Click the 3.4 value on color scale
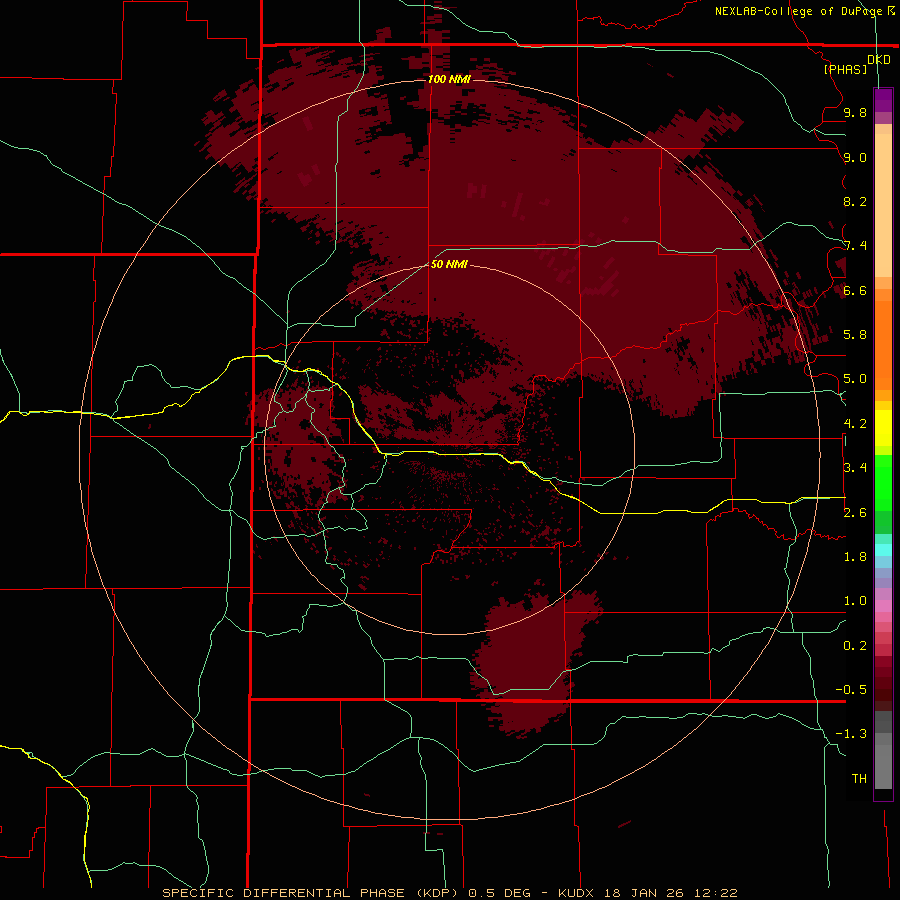This screenshot has width=900, height=900. 855,468
